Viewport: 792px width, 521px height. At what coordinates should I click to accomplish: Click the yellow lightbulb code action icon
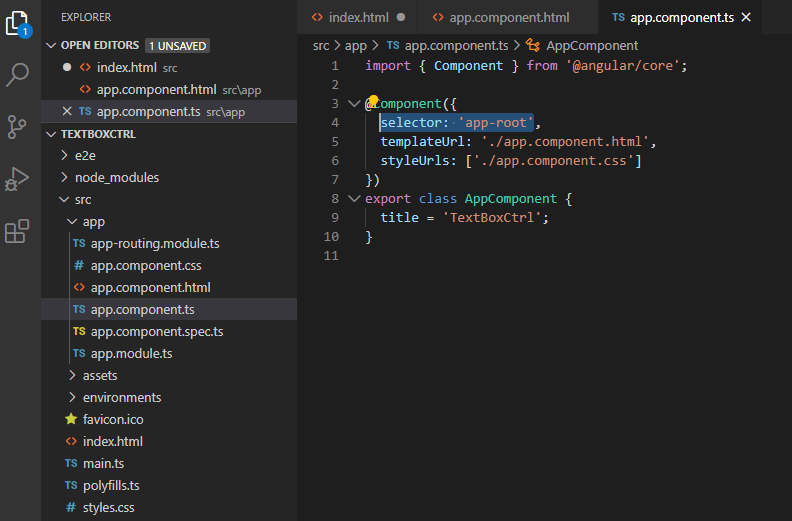click(373, 100)
